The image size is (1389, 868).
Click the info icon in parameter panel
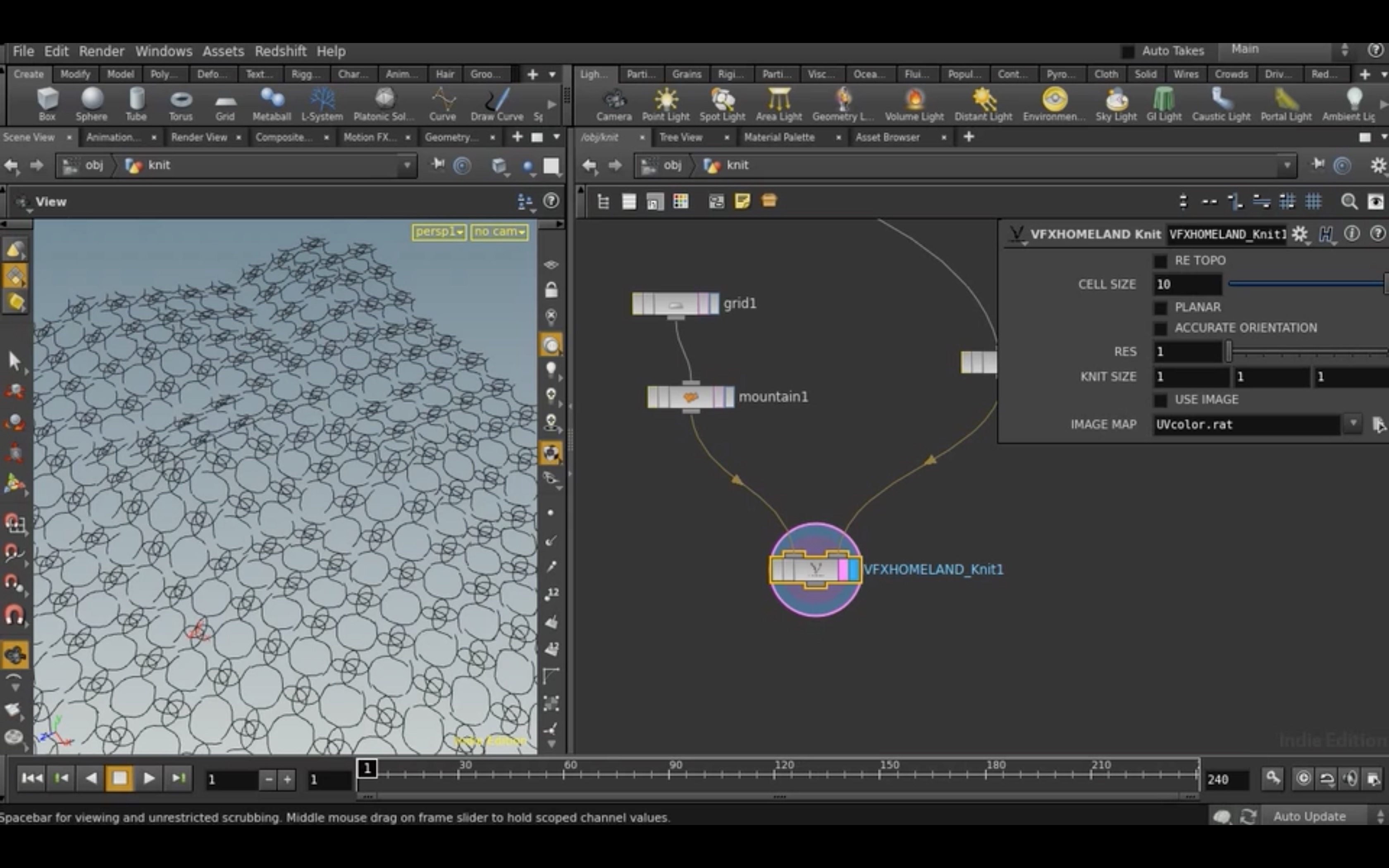click(1352, 234)
